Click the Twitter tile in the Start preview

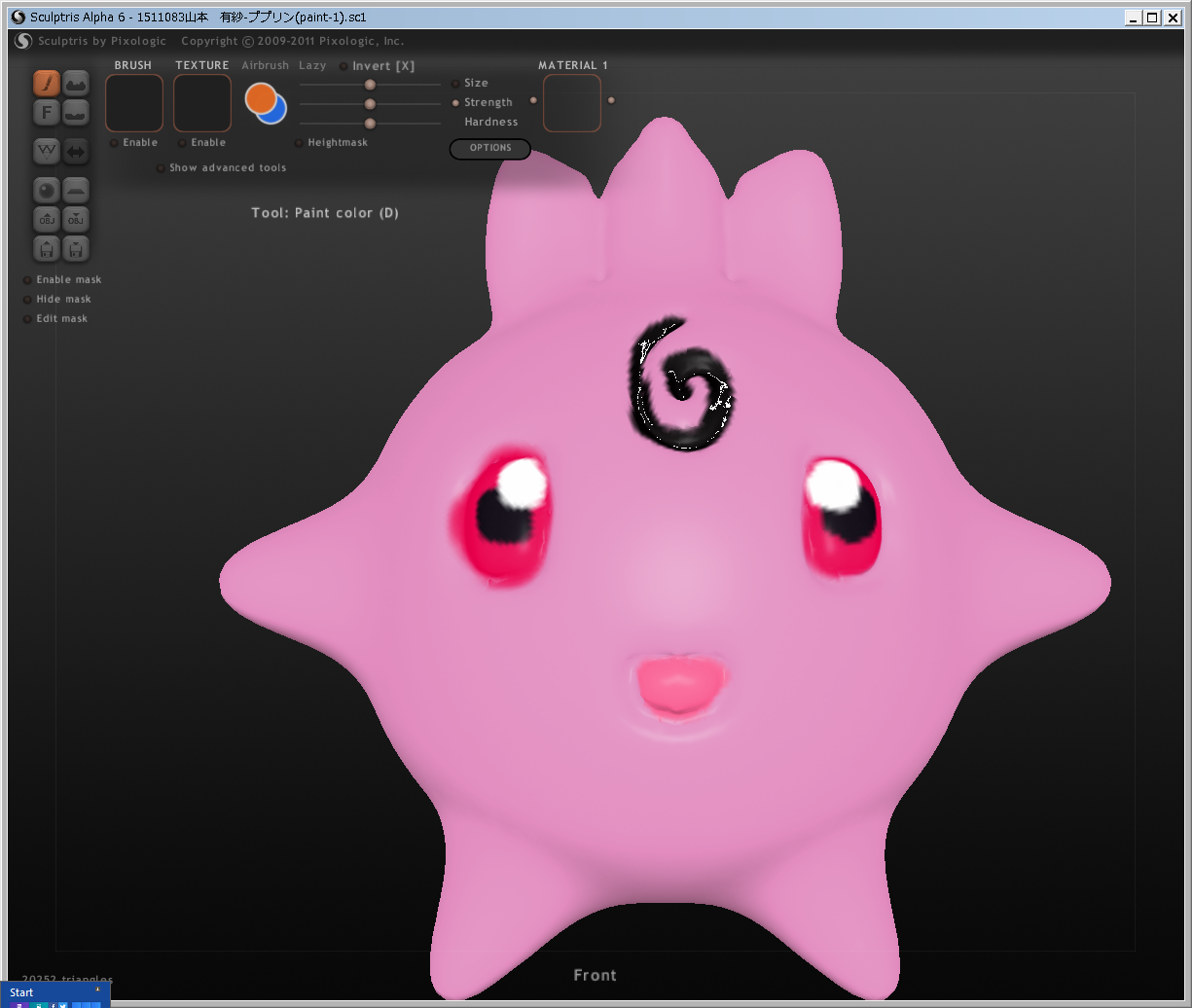(x=63, y=1005)
